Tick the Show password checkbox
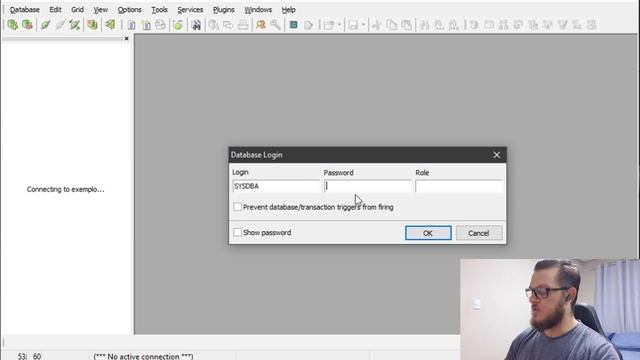The width and height of the screenshot is (640, 360). click(238, 232)
